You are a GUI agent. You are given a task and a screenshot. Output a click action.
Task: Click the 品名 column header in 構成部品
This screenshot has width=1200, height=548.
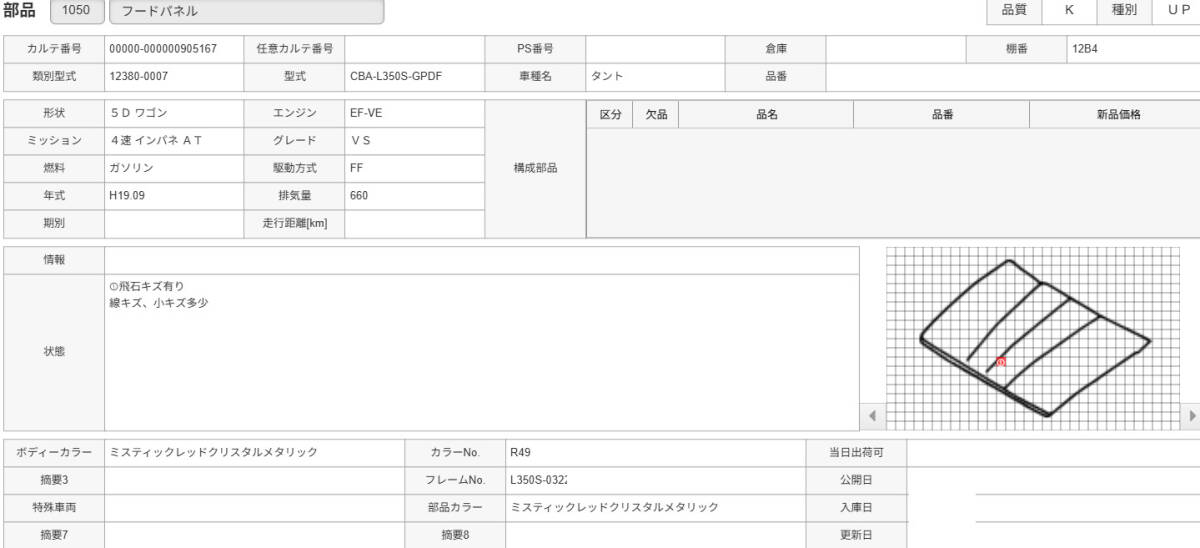tap(766, 115)
